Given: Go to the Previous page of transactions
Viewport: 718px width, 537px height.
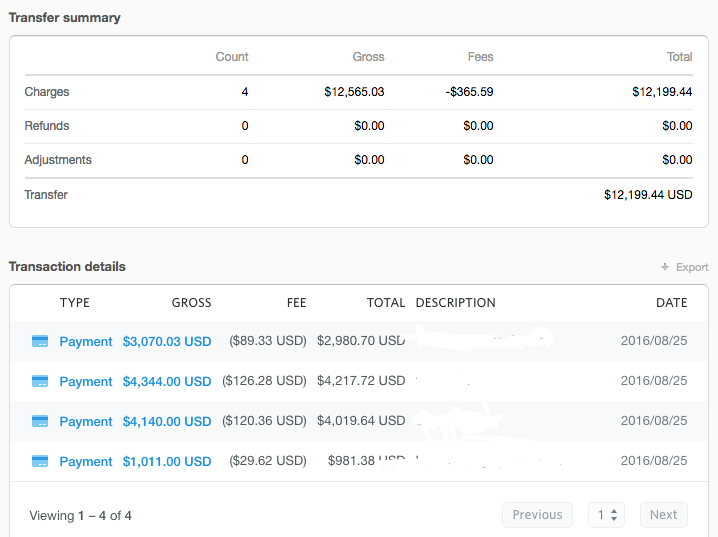Looking at the screenshot, I should pos(537,515).
